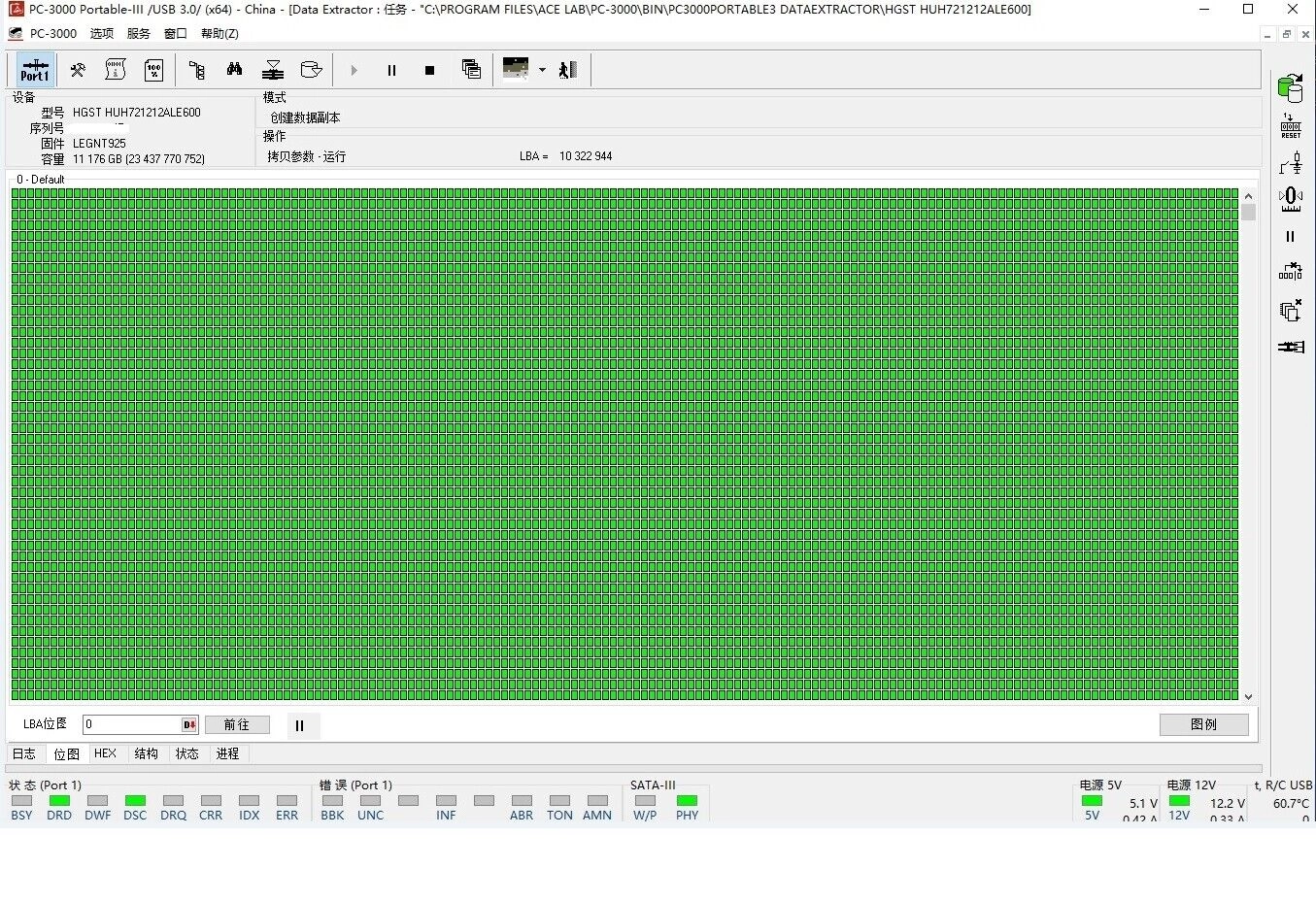Click the W/P indicator

tap(645, 800)
